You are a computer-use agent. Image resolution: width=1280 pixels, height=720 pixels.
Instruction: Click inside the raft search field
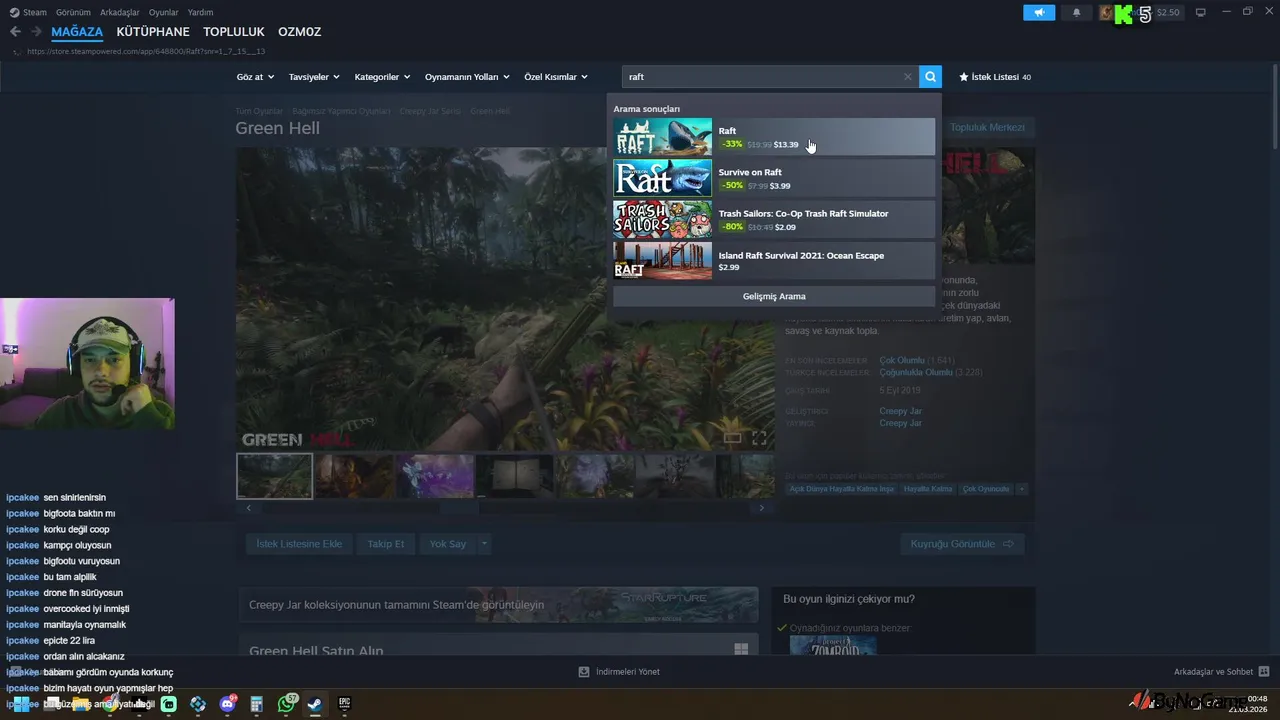pos(762,77)
